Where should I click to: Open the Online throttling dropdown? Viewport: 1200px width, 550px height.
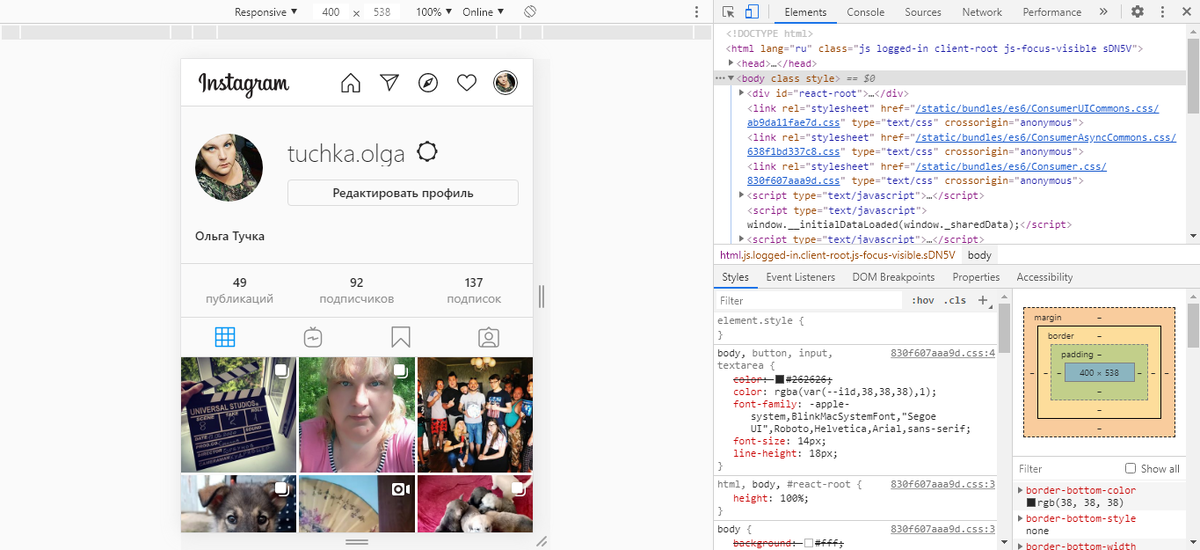click(484, 12)
